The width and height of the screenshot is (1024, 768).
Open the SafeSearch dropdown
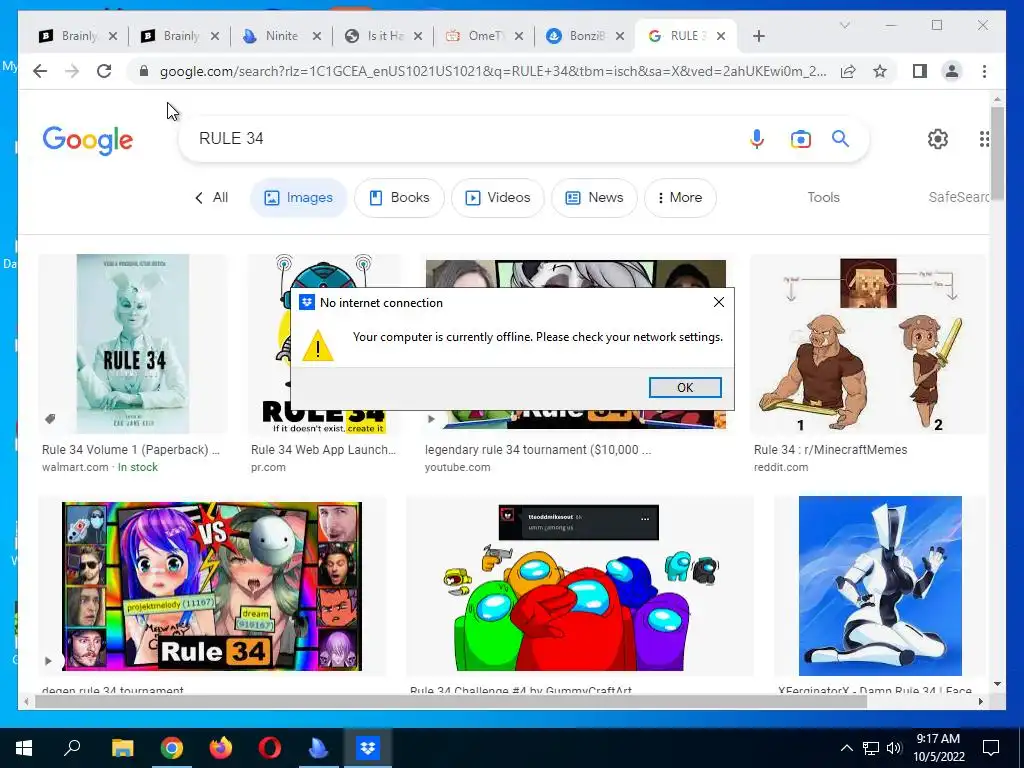pyautogui.click(x=959, y=197)
